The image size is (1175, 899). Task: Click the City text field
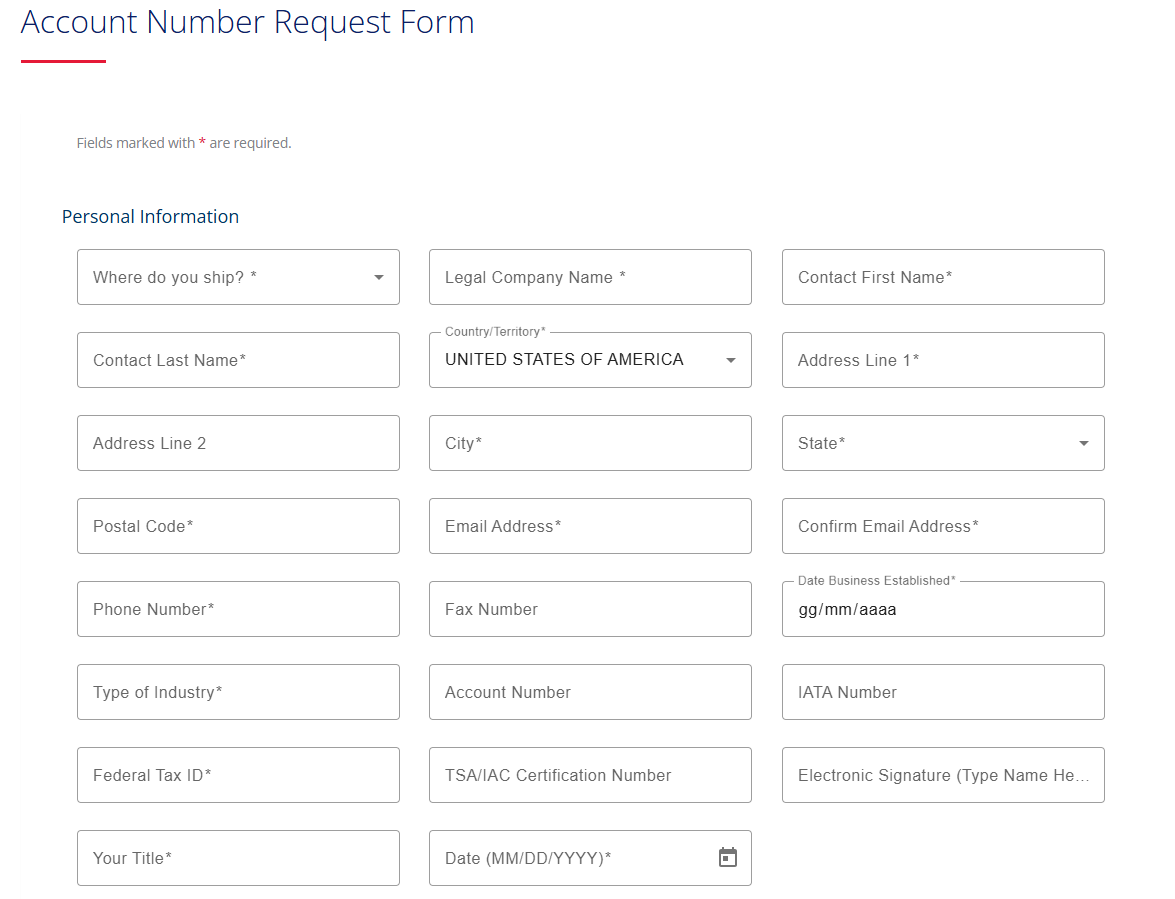pyautogui.click(x=590, y=443)
